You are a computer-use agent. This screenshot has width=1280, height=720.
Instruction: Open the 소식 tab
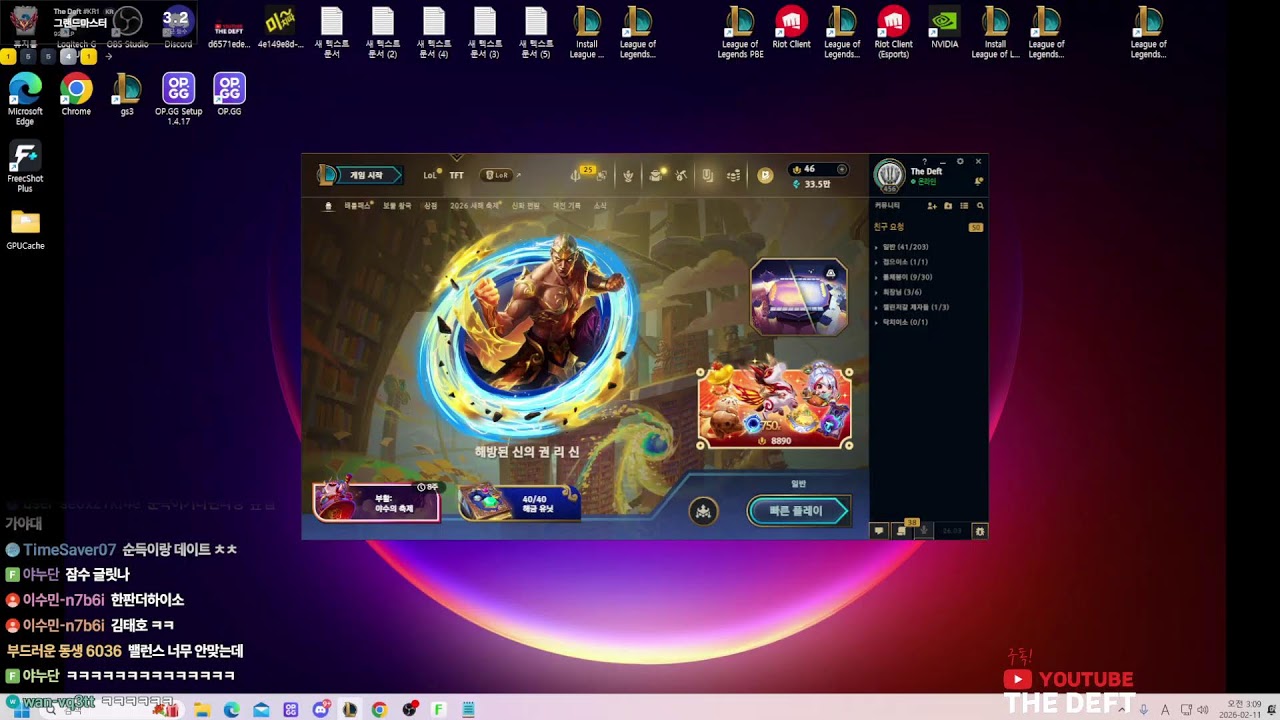tap(600, 206)
